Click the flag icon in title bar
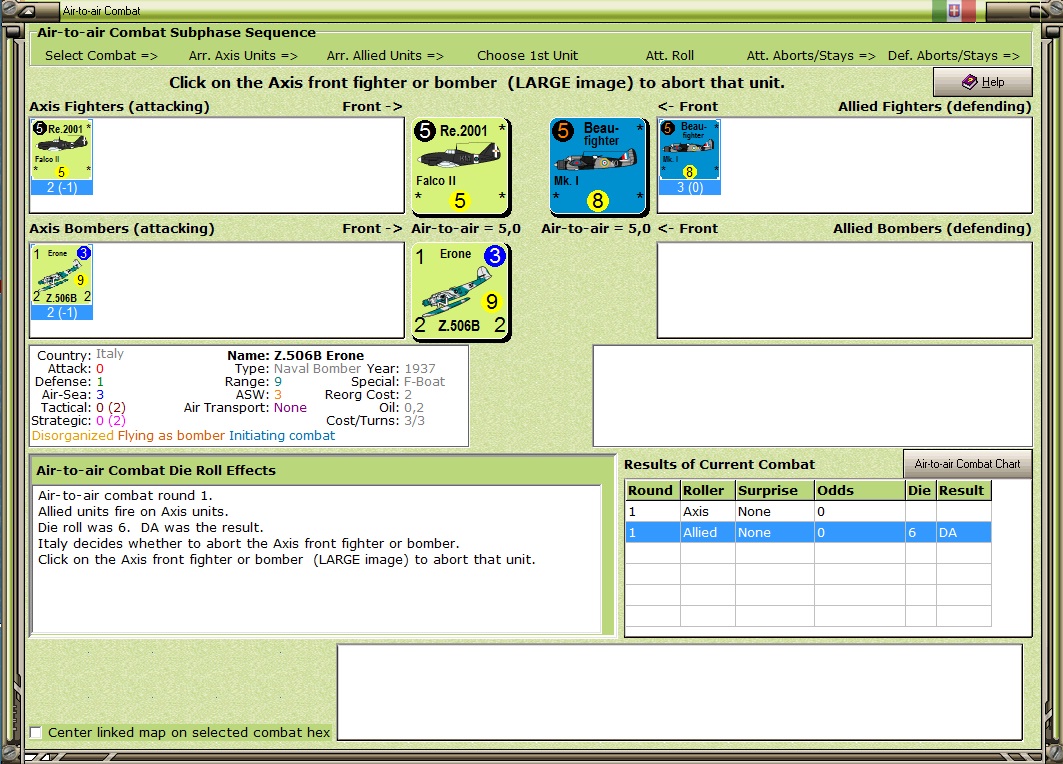 [x=954, y=10]
